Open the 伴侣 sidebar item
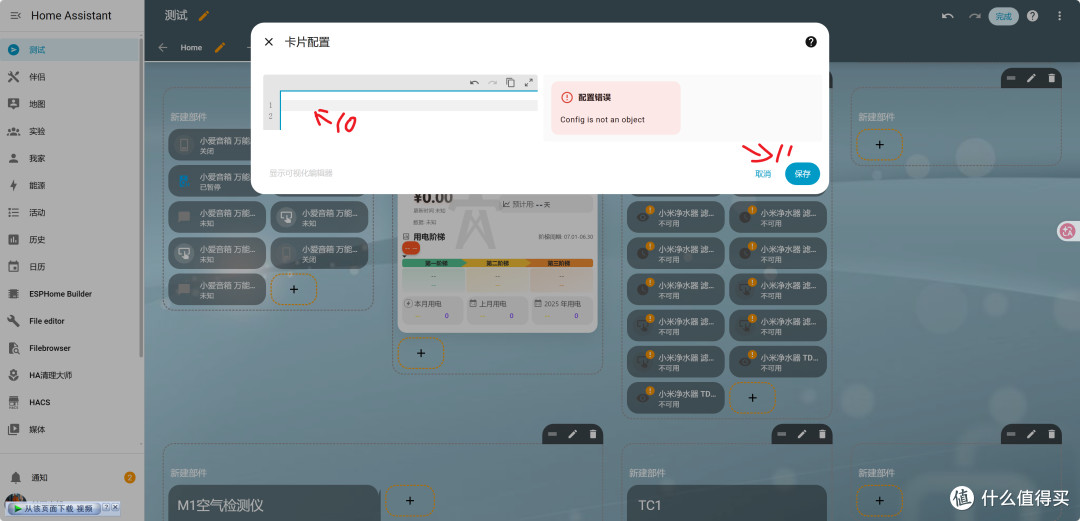This screenshot has height=521, width=1080. (x=69, y=76)
